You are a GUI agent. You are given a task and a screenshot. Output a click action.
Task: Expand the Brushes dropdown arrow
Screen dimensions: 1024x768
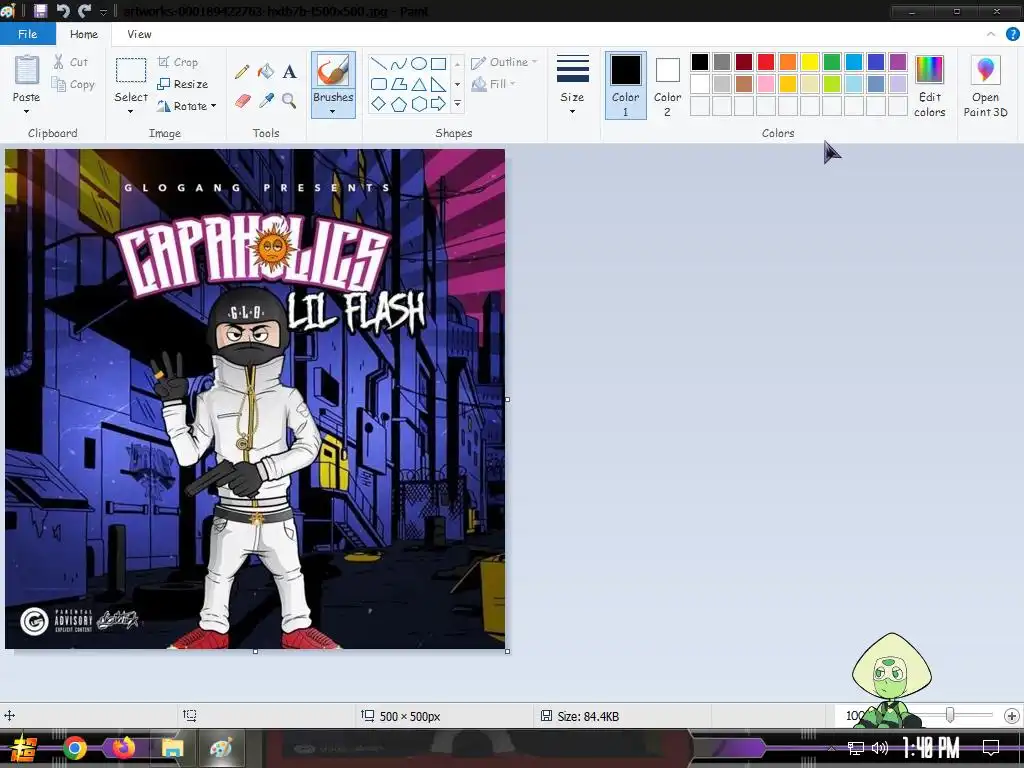[x=333, y=112]
